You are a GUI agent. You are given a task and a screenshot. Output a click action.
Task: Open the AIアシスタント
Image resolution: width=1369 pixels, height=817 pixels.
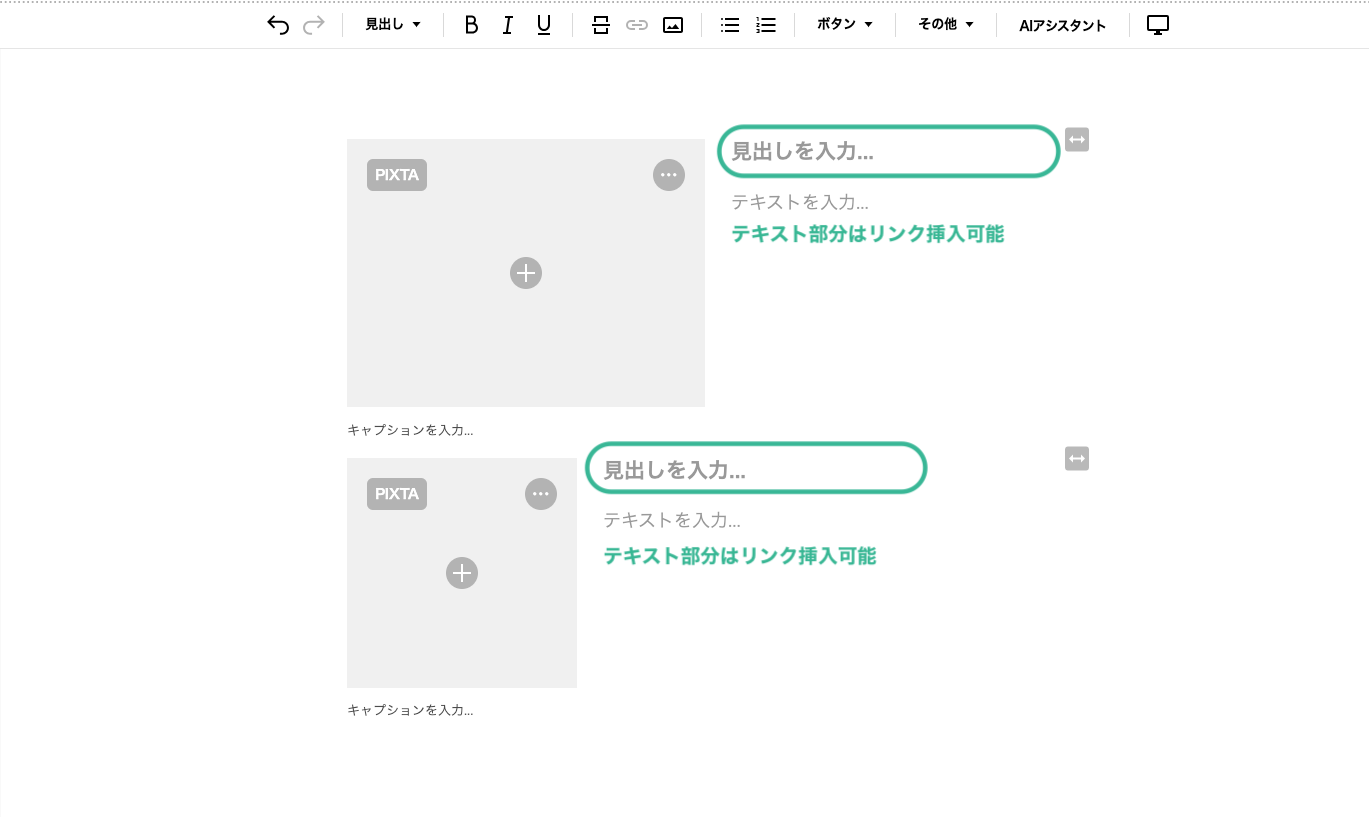pyautogui.click(x=1063, y=26)
